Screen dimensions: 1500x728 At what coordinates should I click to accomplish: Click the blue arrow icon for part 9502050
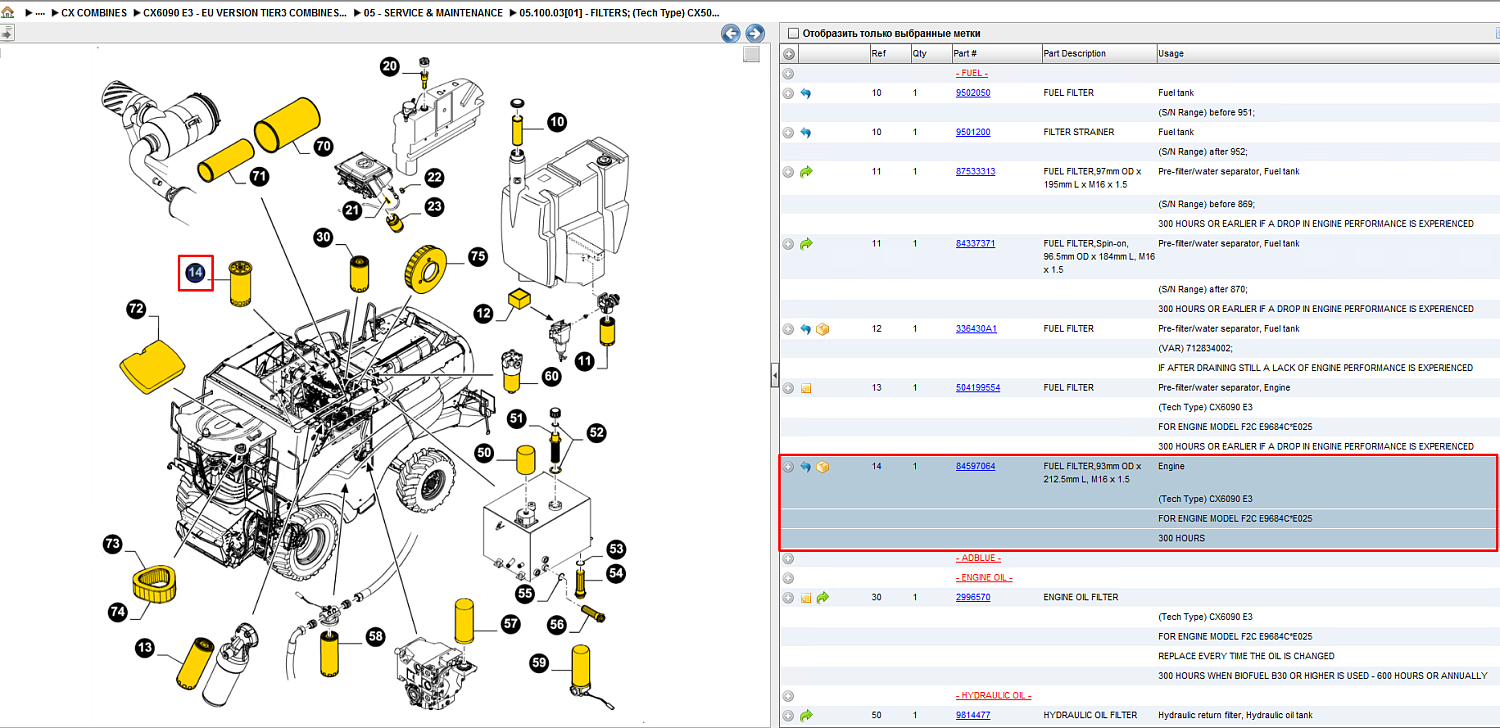[x=806, y=93]
